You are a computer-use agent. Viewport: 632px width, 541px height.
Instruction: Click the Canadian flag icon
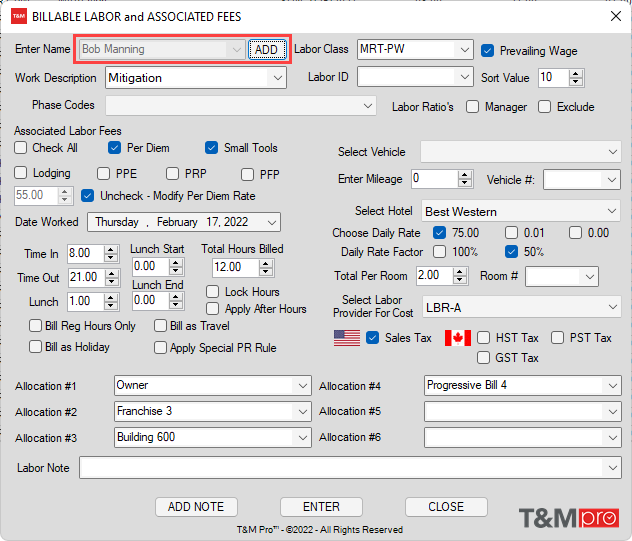click(x=457, y=338)
